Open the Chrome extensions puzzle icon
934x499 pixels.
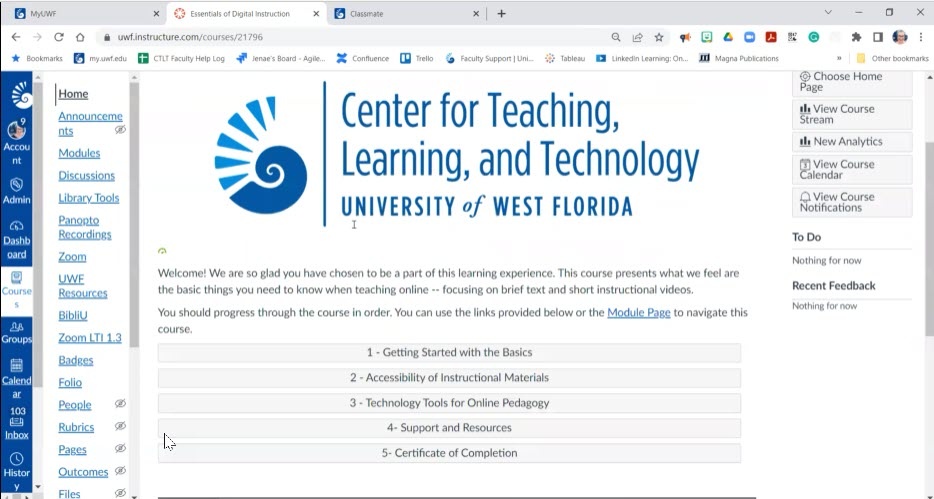856,37
